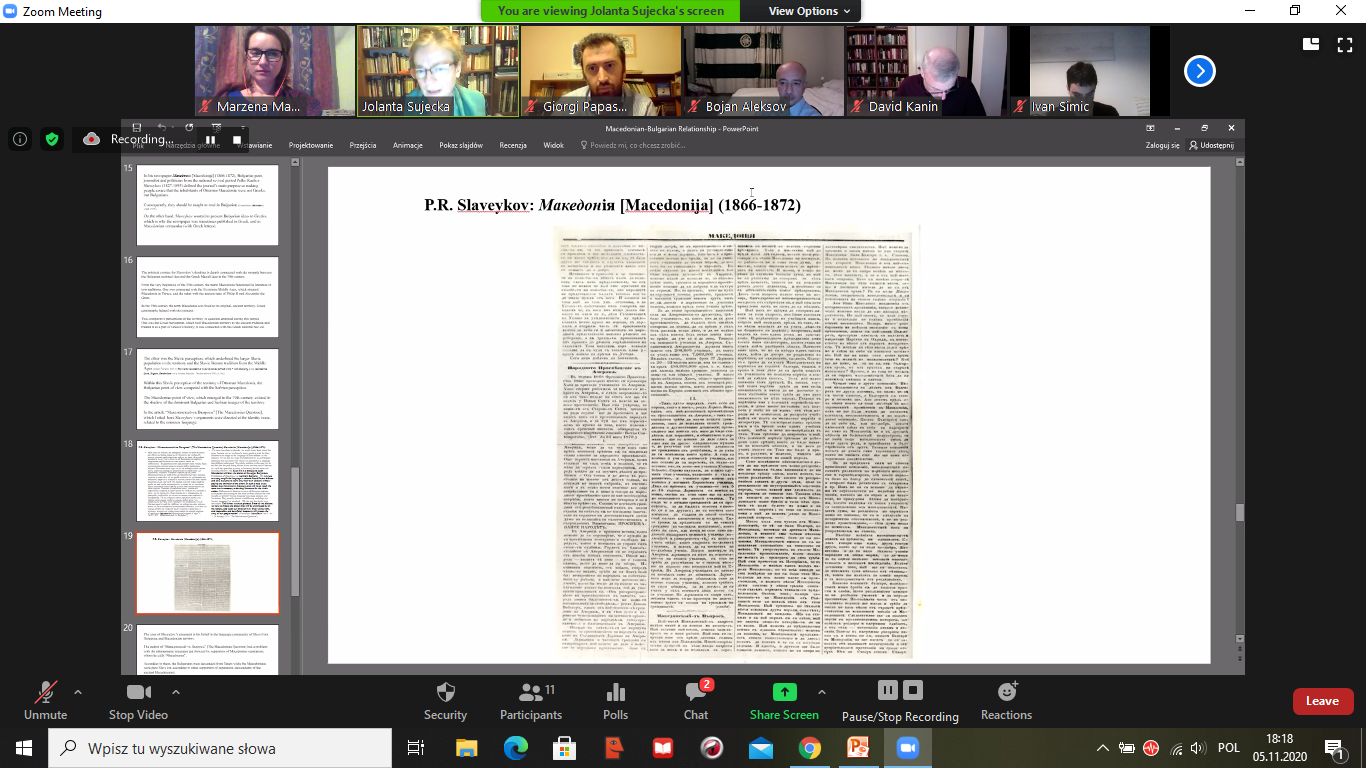1366x768 pixels.
Task: Stop recording from bottom toolbar
Action: (x=912, y=690)
